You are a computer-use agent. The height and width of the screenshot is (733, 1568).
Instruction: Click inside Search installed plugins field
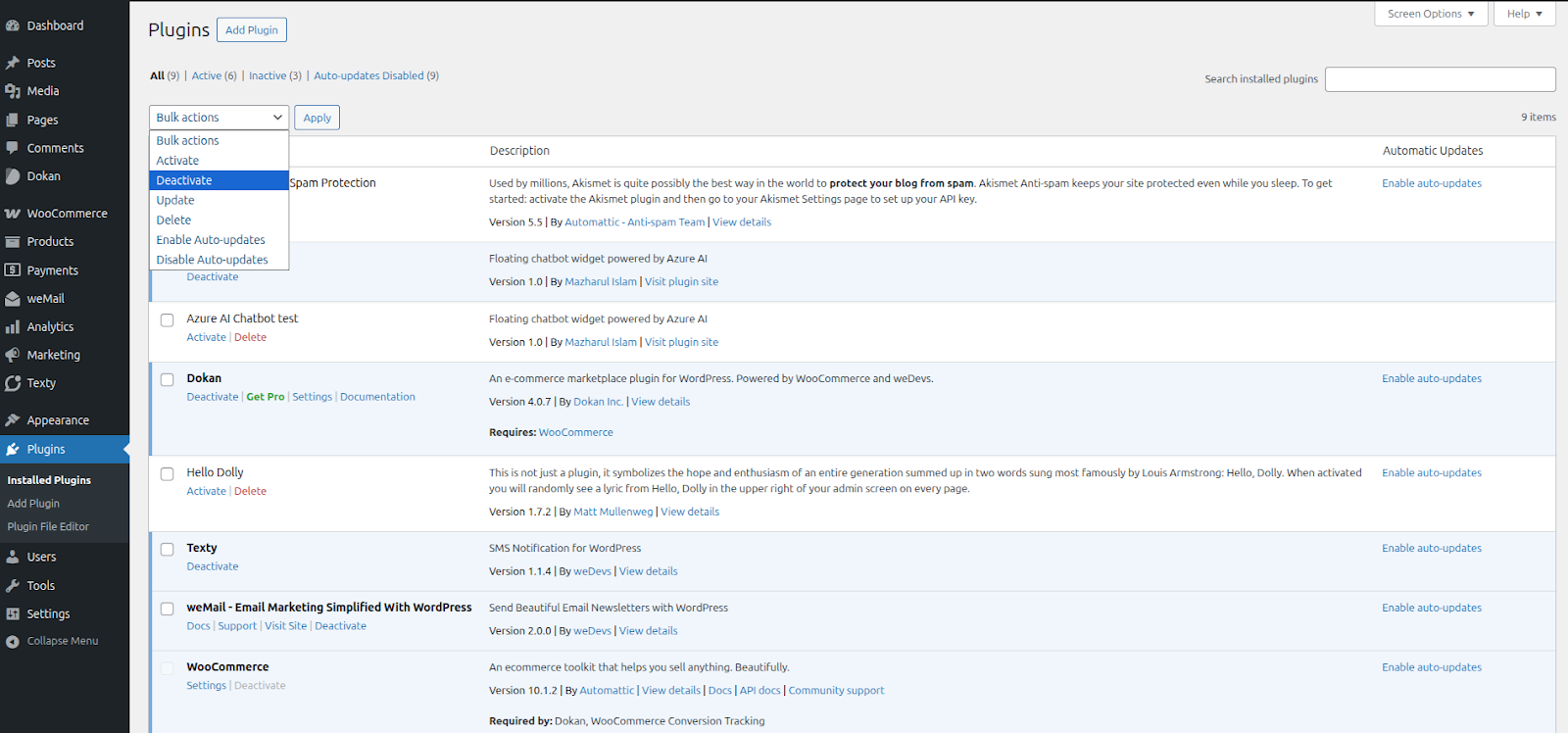tap(1440, 79)
